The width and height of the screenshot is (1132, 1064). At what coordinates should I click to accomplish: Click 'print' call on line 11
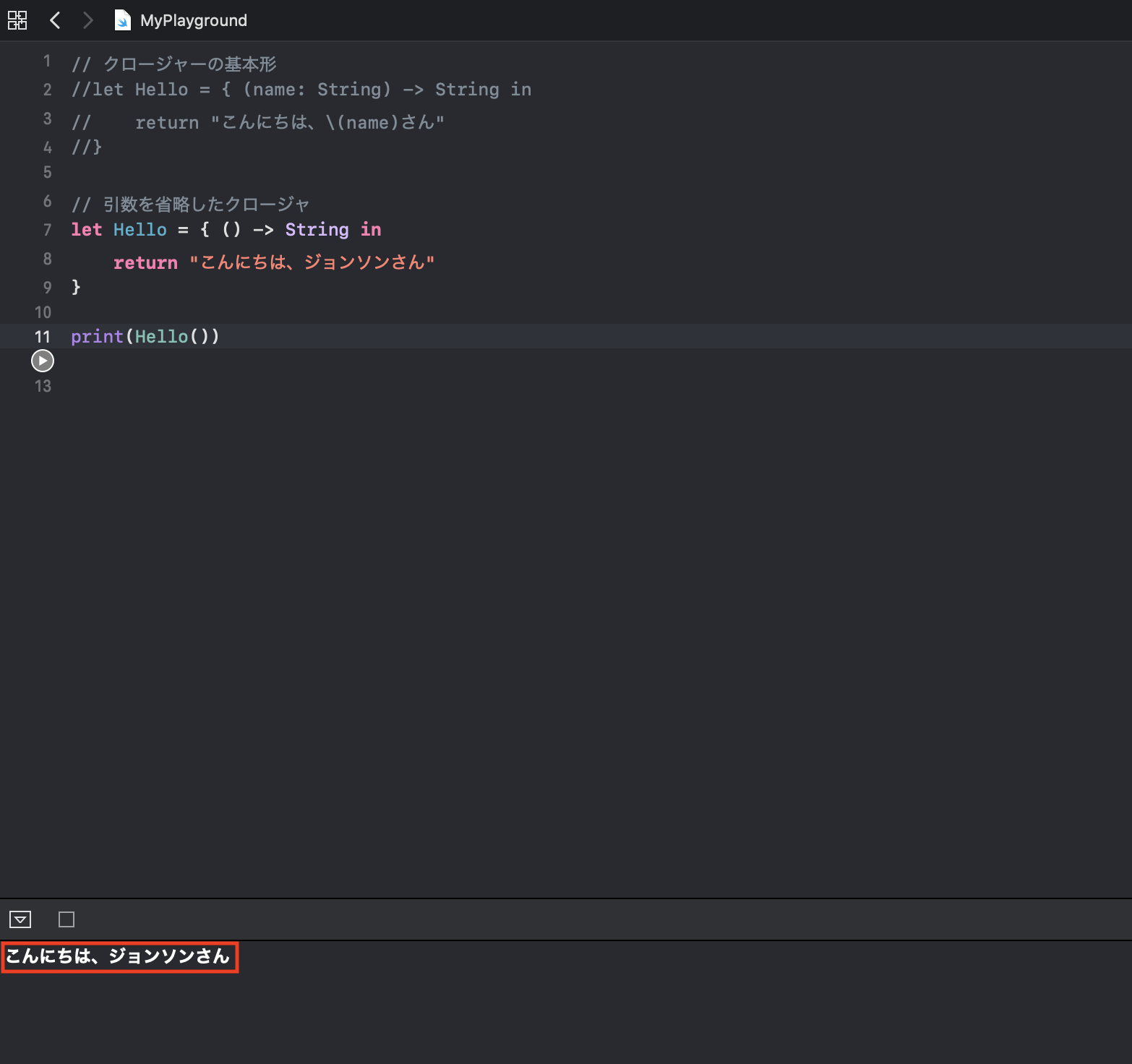(98, 337)
